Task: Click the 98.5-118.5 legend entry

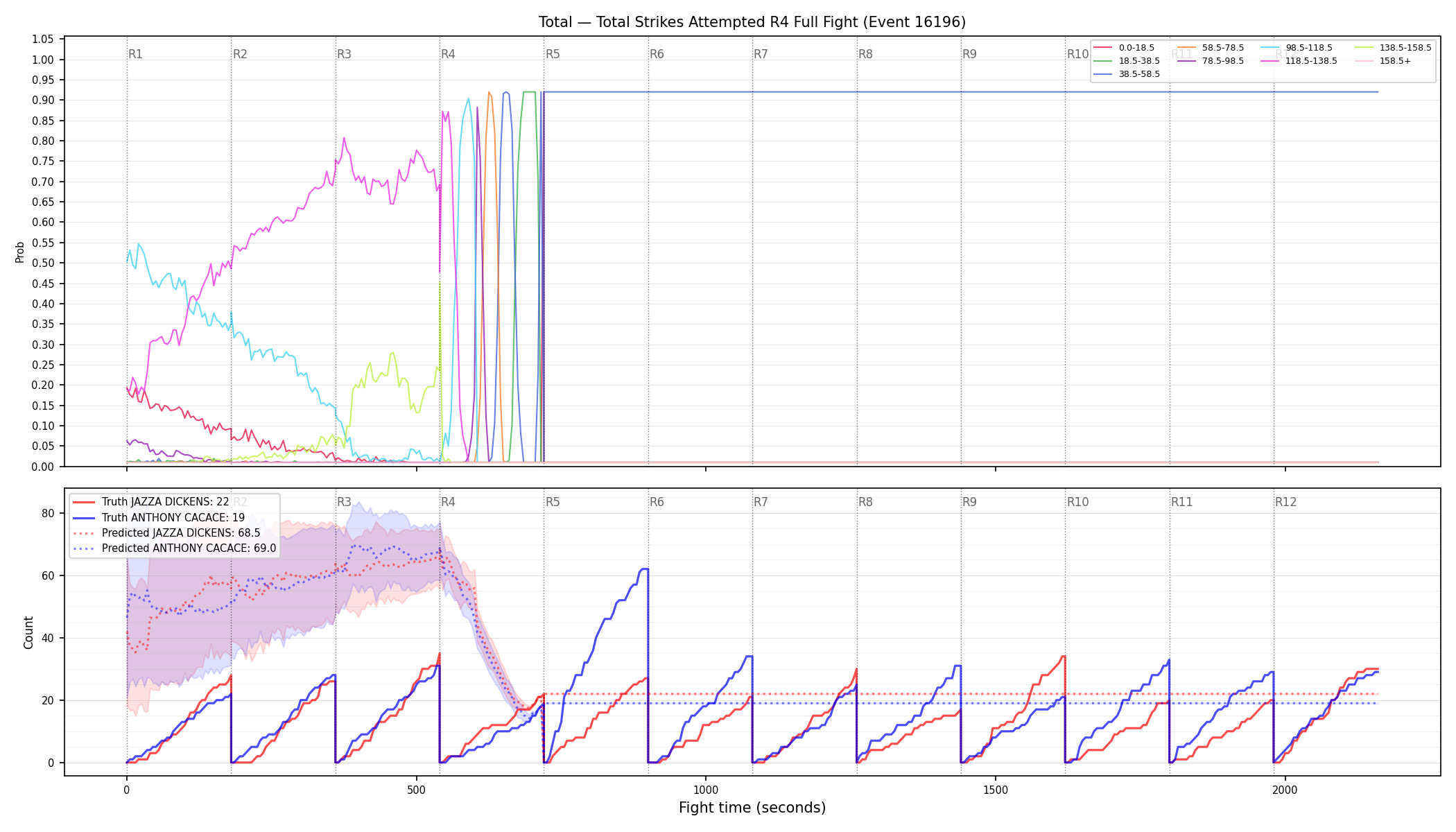Action: point(1297,48)
